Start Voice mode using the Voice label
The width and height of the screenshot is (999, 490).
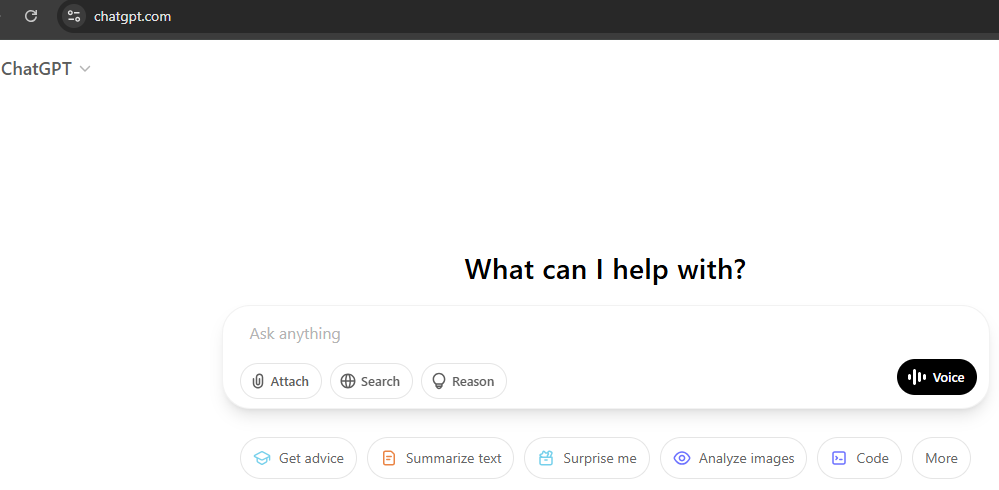pyautogui.click(x=948, y=377)
